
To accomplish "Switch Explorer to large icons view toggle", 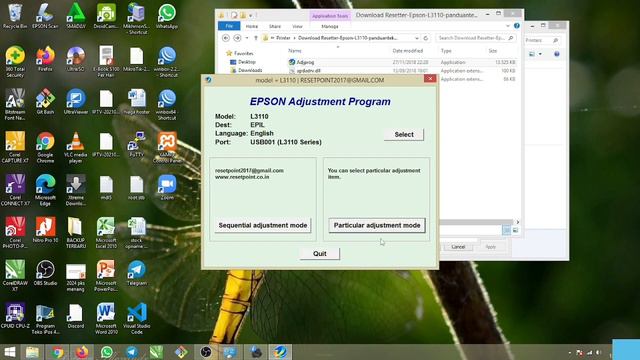I will click(515, 230).
